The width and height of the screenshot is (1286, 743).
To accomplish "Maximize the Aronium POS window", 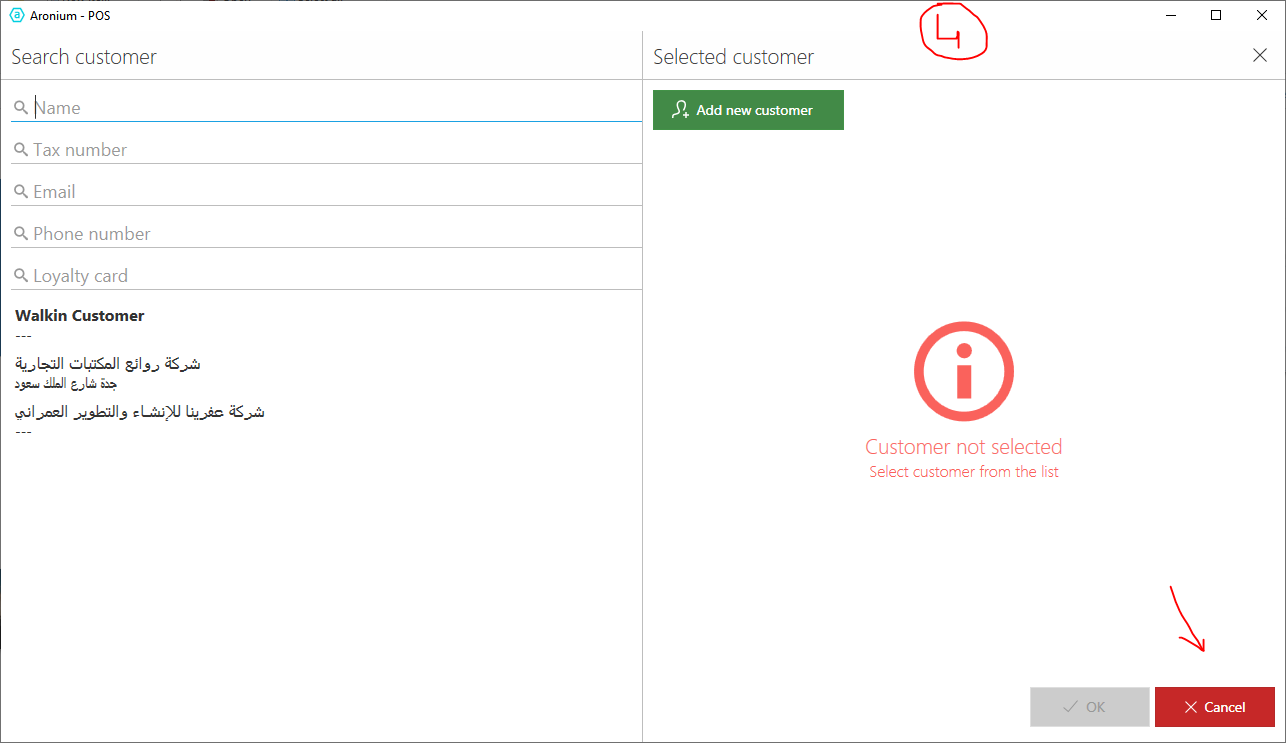I will tap(1216, 15).
